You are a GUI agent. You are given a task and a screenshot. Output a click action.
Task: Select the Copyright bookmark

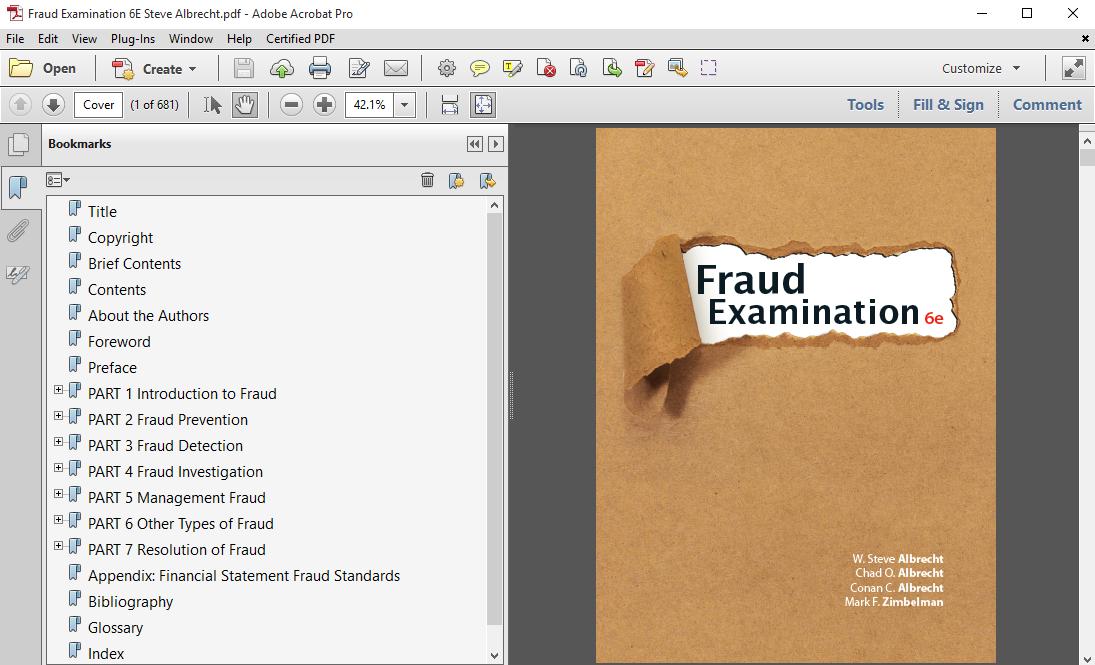(x=120, y=238)
